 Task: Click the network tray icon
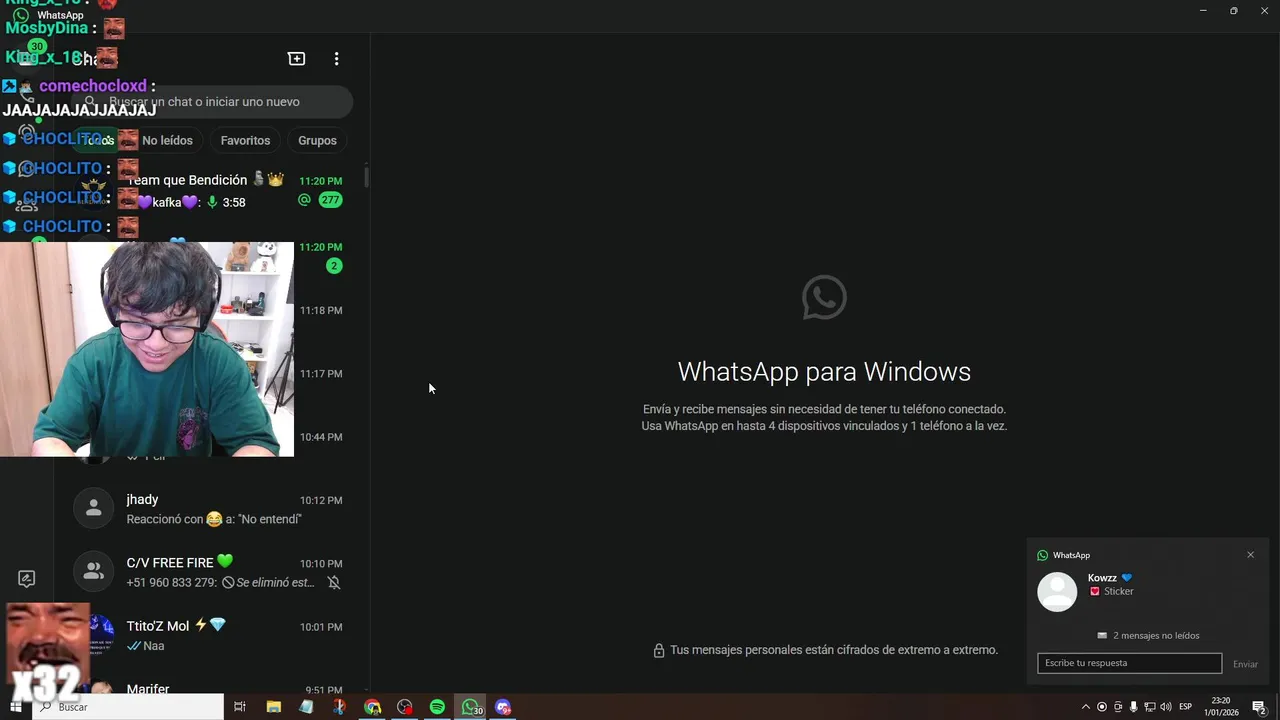click(1149, 707)
